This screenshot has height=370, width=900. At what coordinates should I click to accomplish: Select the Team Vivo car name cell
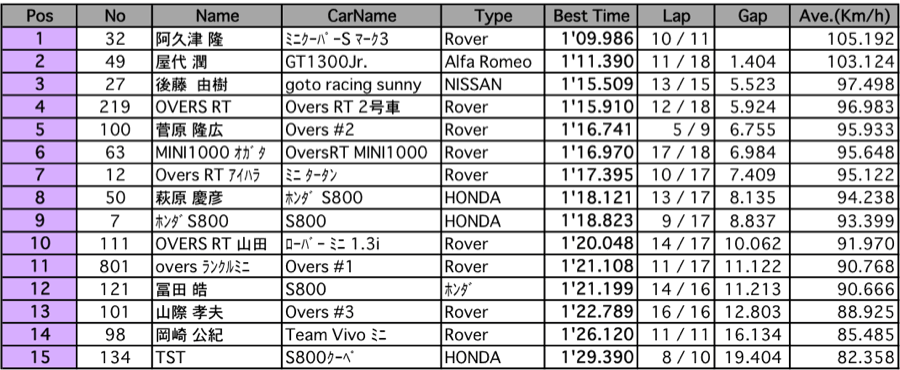point(362,334)
